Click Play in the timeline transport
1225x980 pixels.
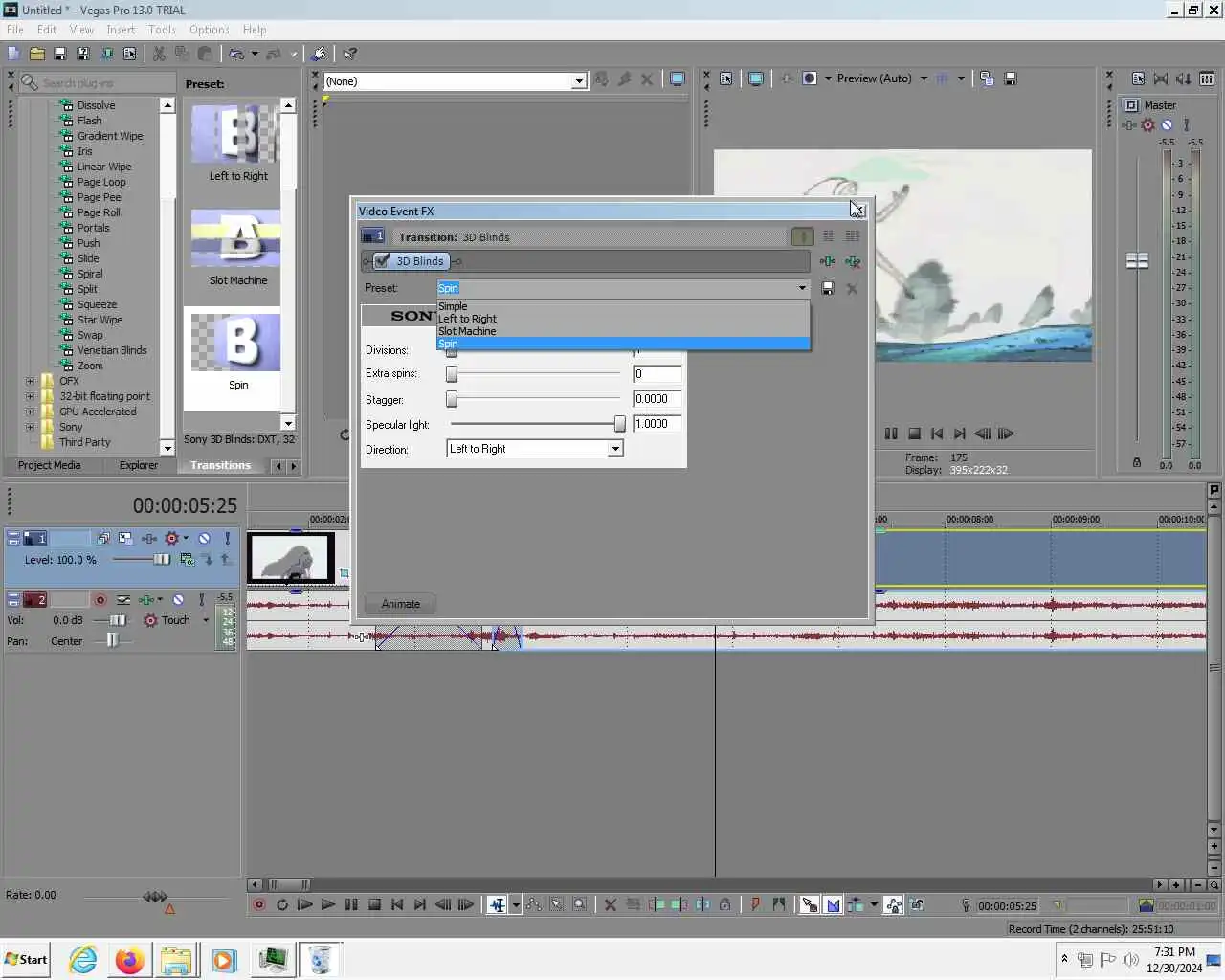[328, 904]
